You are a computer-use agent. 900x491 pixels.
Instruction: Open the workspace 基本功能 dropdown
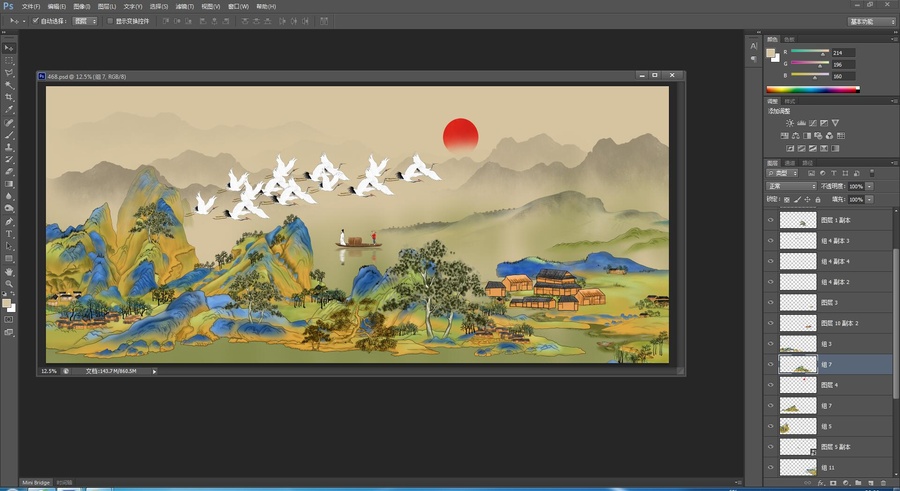click(871, 21)
